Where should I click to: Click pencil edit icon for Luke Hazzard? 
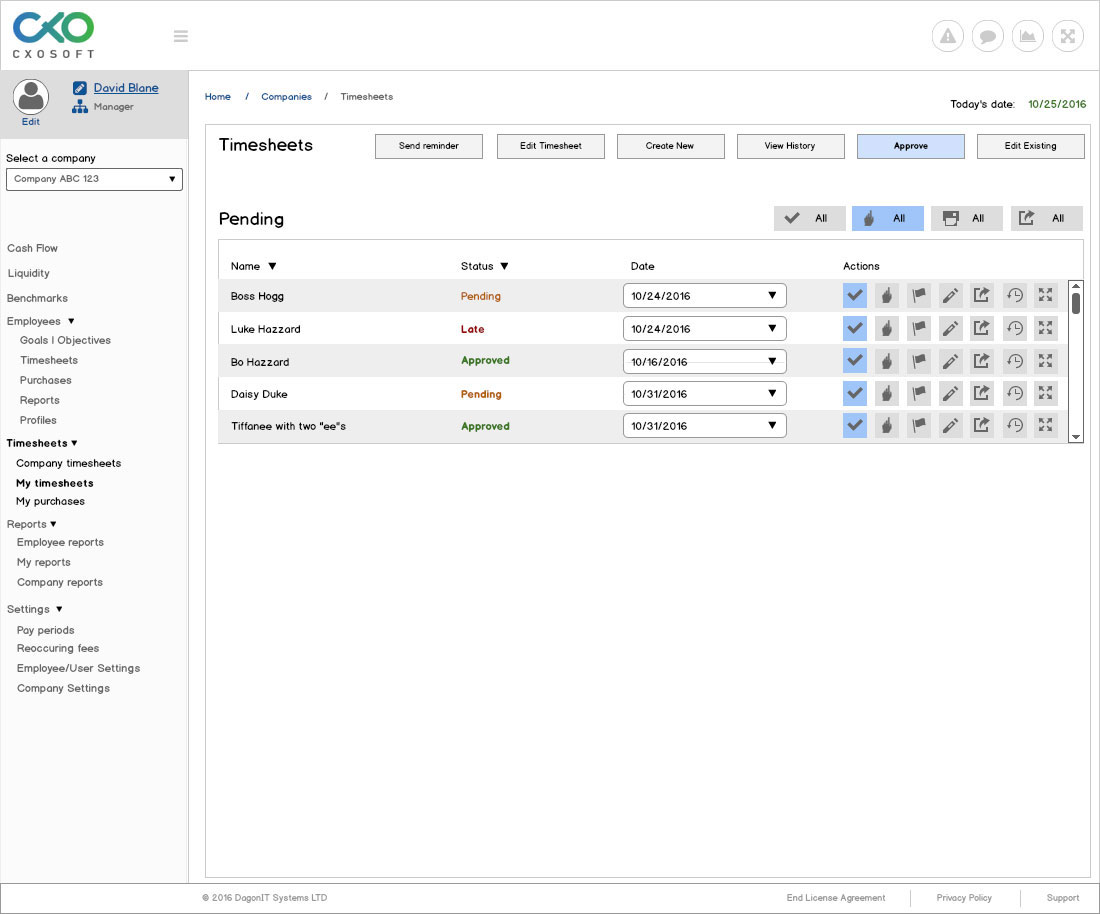[x=950, y=328]
